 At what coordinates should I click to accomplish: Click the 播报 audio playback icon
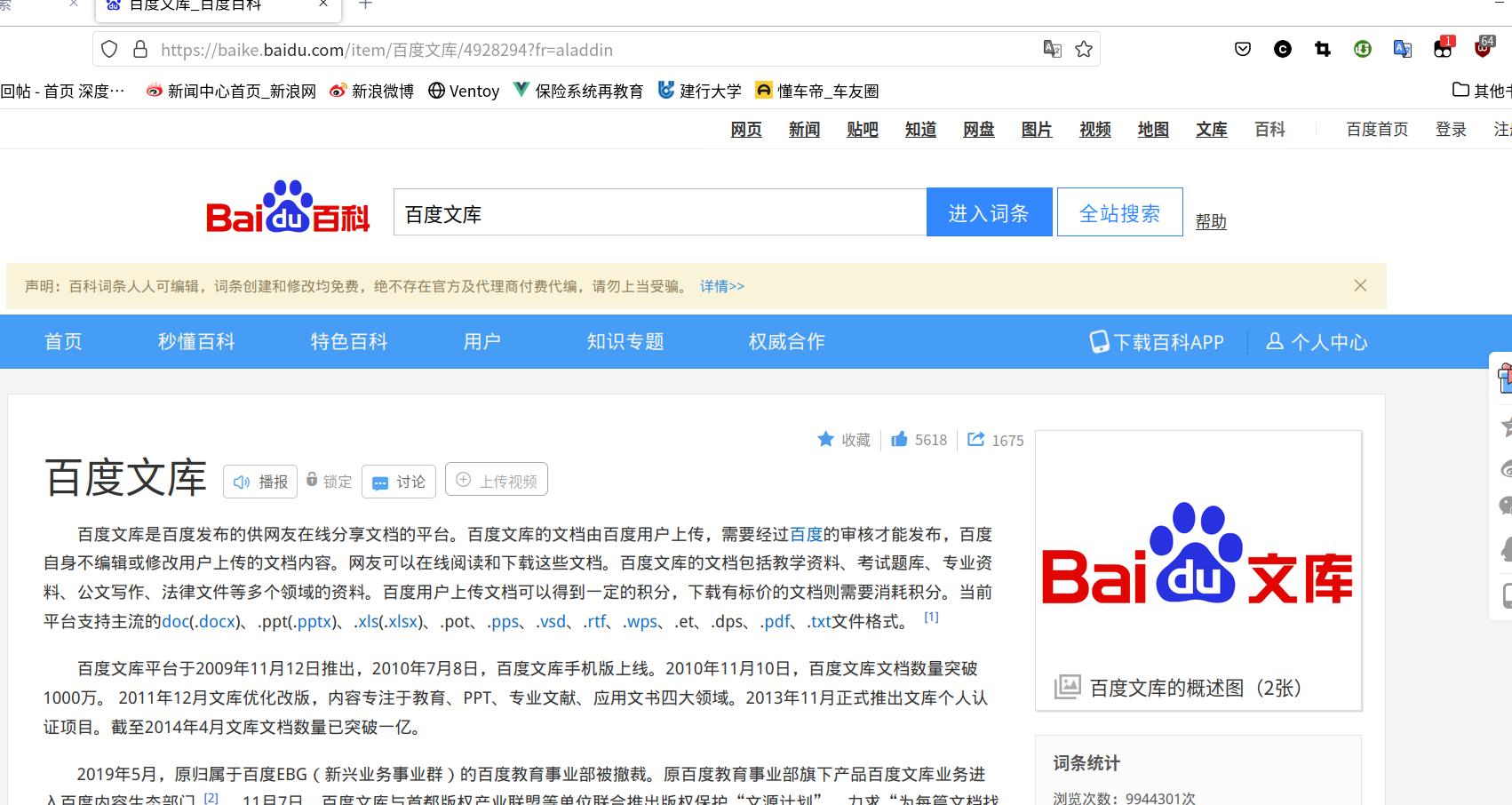tap(242, 481)
